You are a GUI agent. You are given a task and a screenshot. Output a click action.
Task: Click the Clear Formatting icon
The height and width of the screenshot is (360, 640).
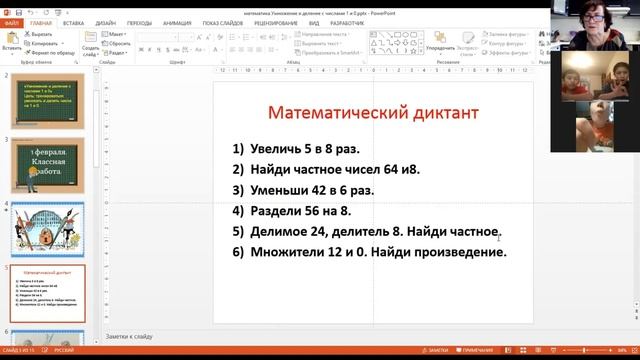pyautogui.click(x=220, y=38)
